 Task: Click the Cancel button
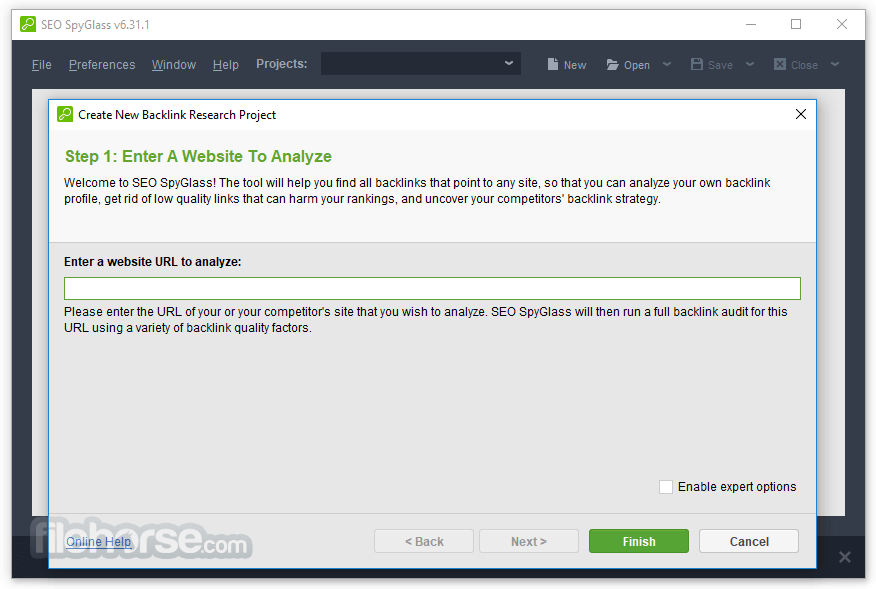(749, 541)
